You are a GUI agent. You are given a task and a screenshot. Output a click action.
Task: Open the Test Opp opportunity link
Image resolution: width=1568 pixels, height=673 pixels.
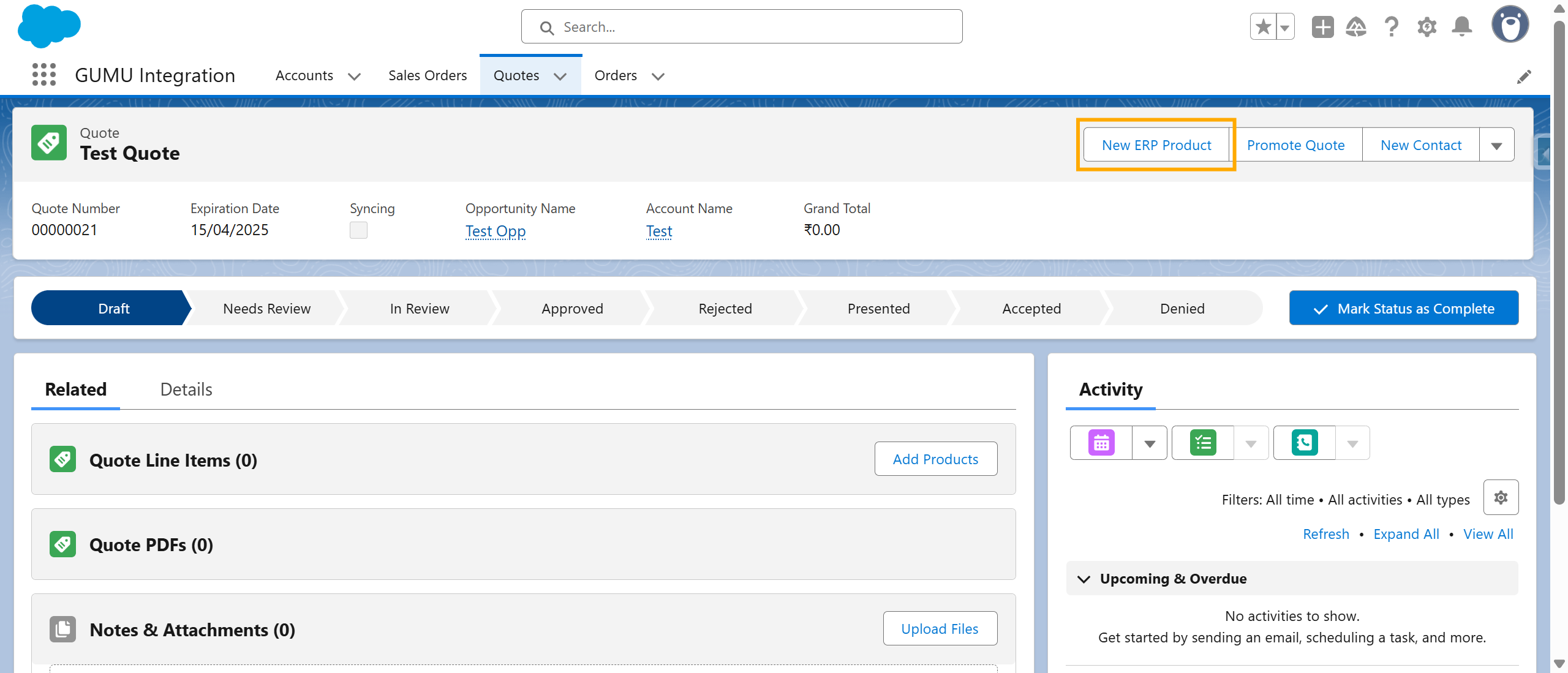point(496,231)
